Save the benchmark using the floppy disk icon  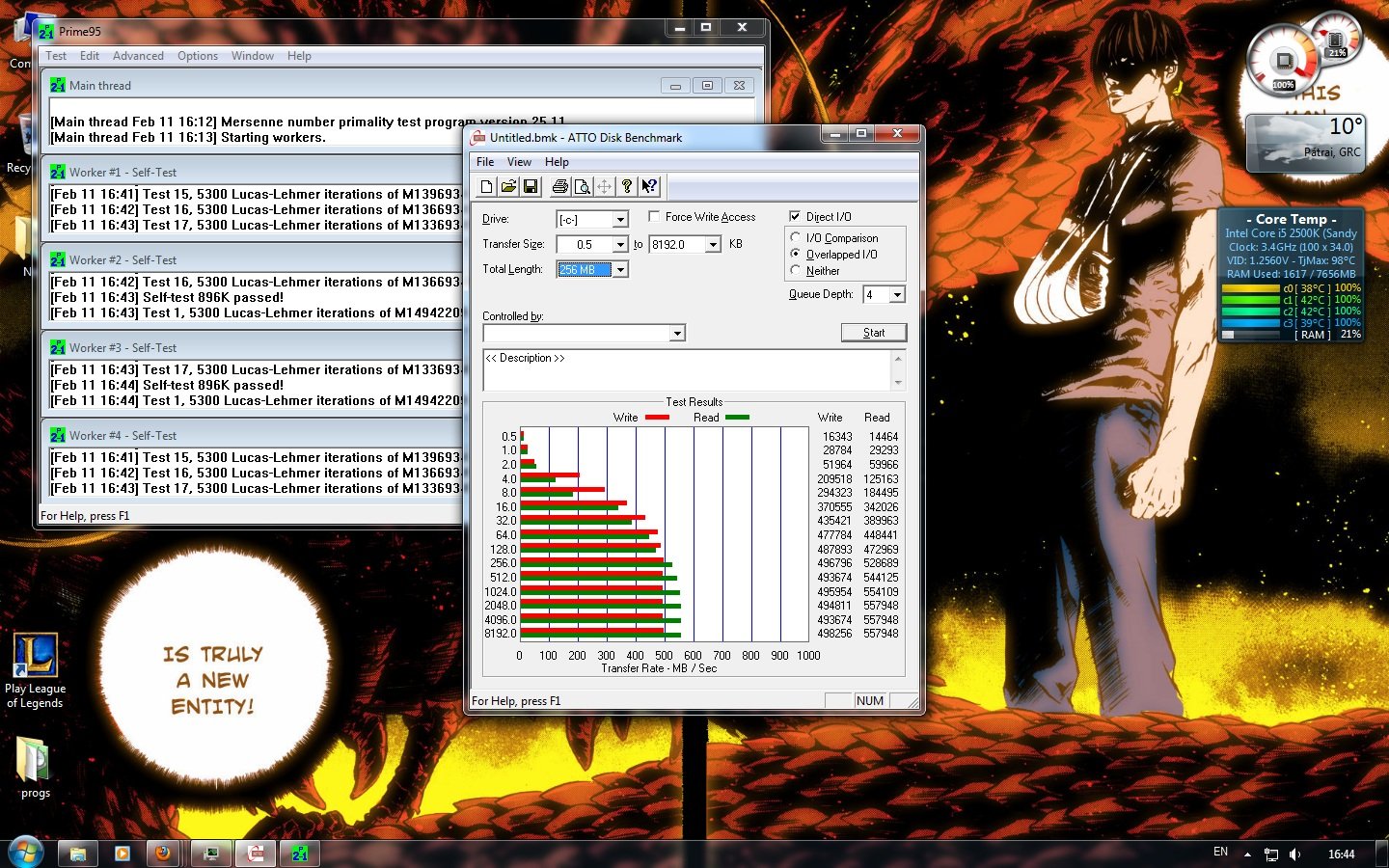click(x=531, y=186)
